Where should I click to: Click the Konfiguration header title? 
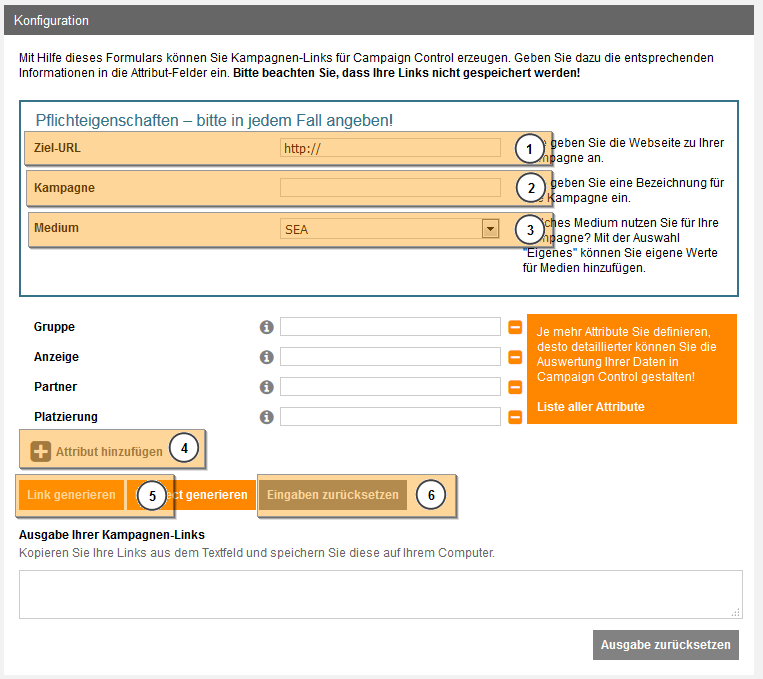(51, 20)
